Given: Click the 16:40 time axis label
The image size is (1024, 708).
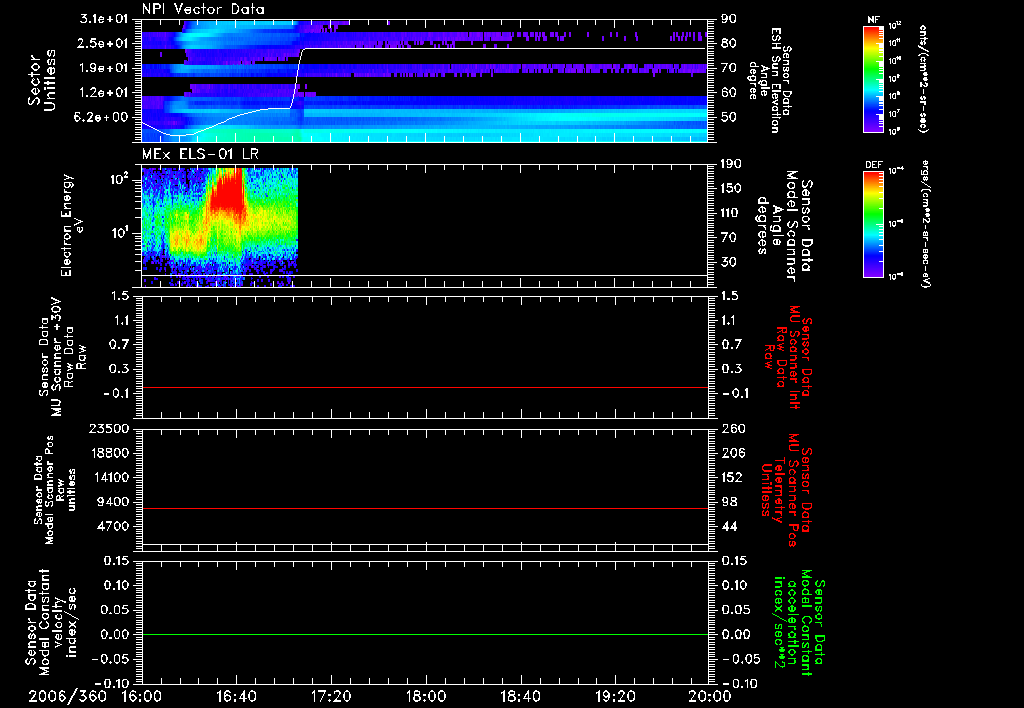Looking at the screenshot, I should pos(236,696).
